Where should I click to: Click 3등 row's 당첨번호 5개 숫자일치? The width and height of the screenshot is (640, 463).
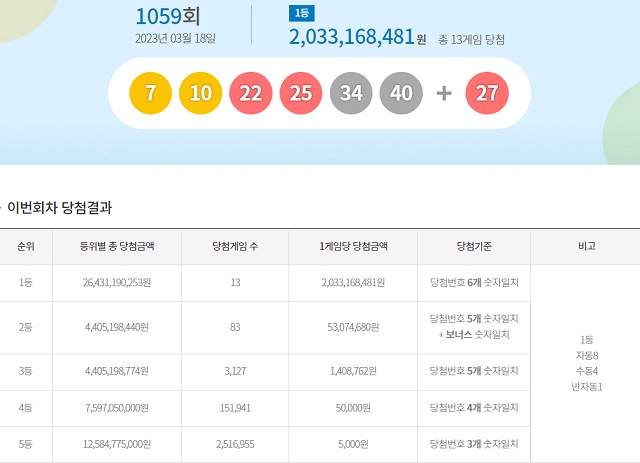[x=474, y=371]
